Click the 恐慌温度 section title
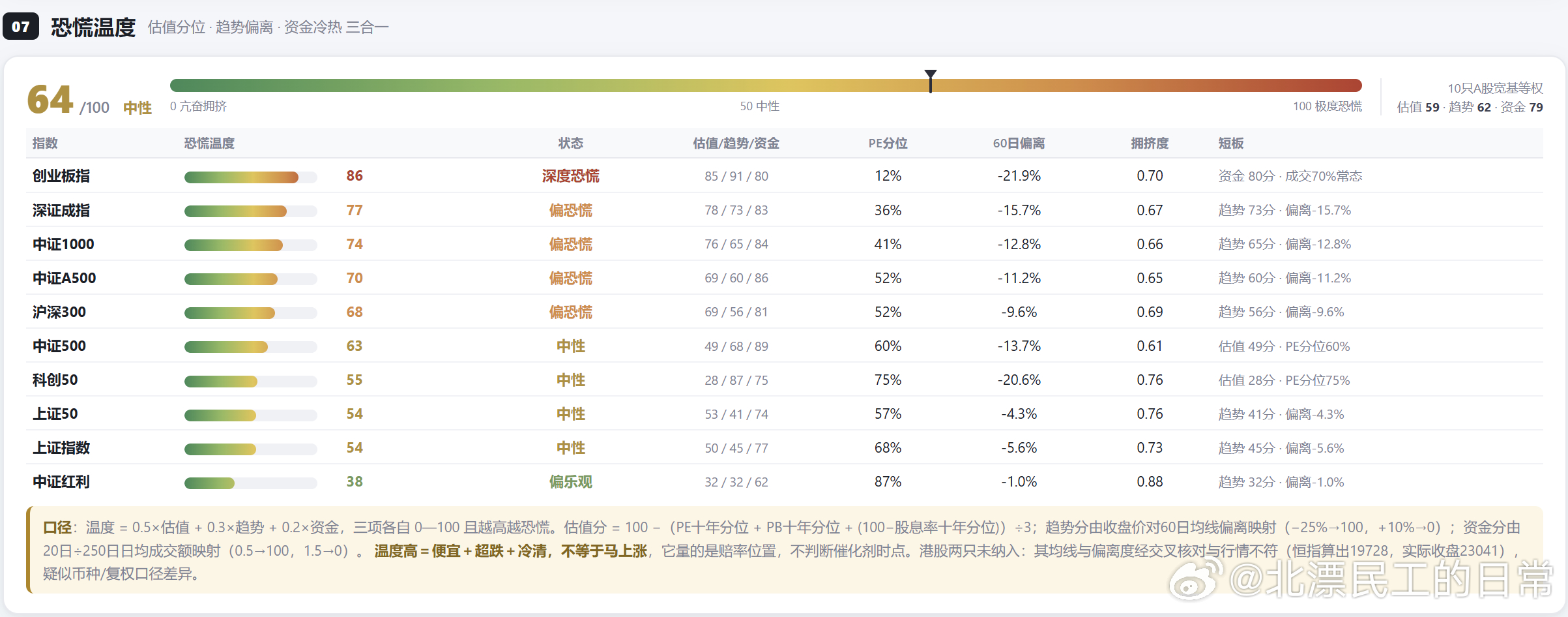The width and height of the screenshot is (1568, 617). point(93,27)
